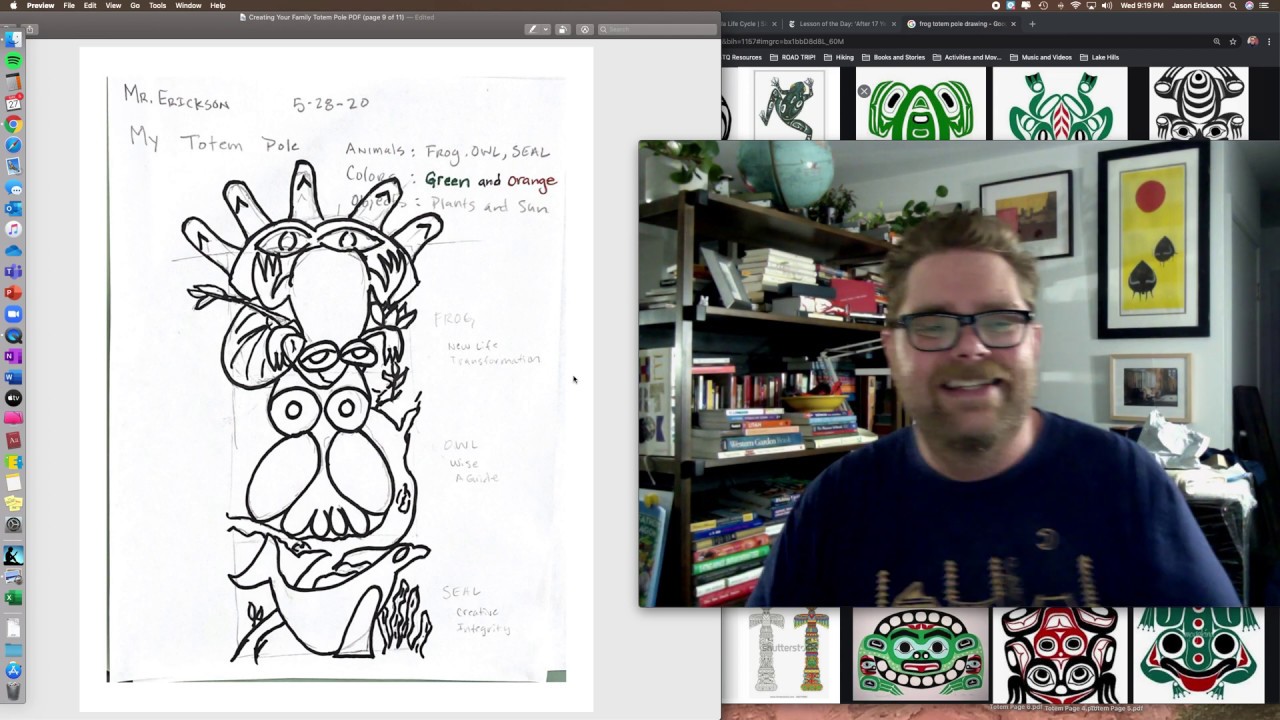The height and width of the screenshot is (720, 1280).
Task: Open Zoom app in the dock
Action: [13, 314]
